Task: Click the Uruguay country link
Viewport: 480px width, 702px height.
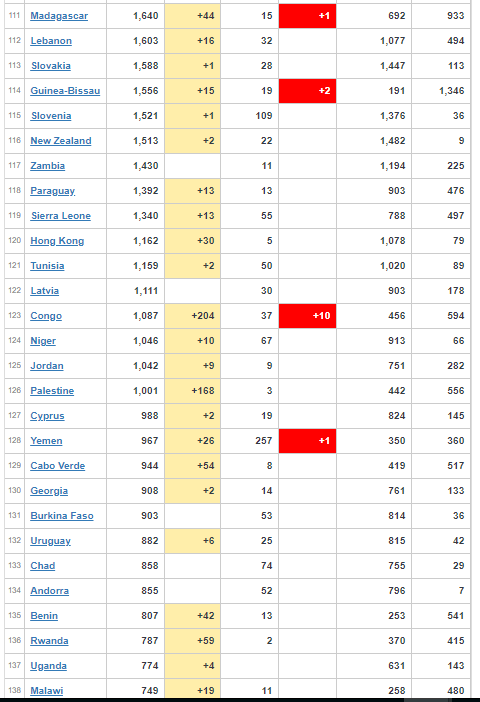Action: tap(51, 541)
